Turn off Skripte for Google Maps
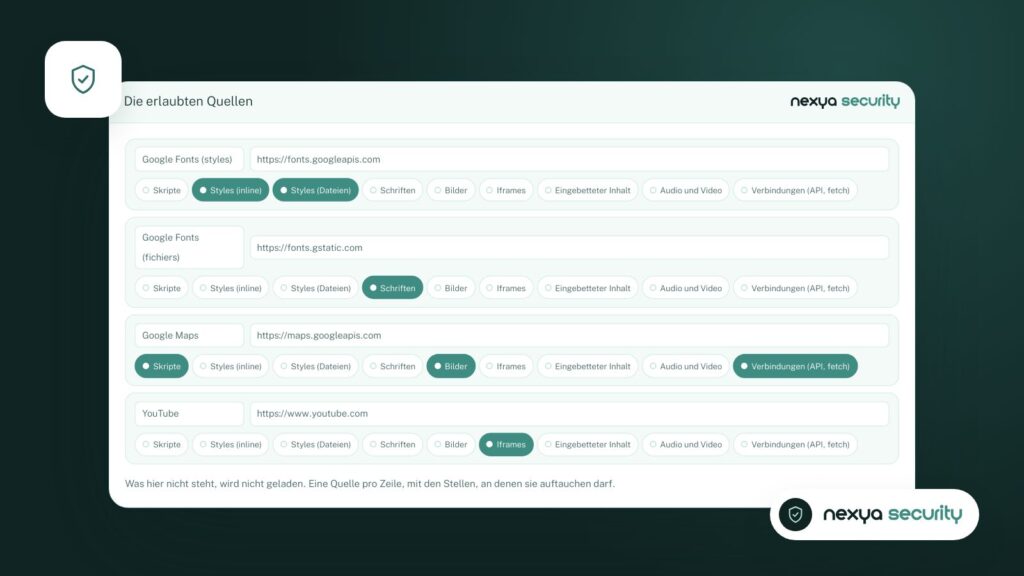 click(x=161, y=366)
